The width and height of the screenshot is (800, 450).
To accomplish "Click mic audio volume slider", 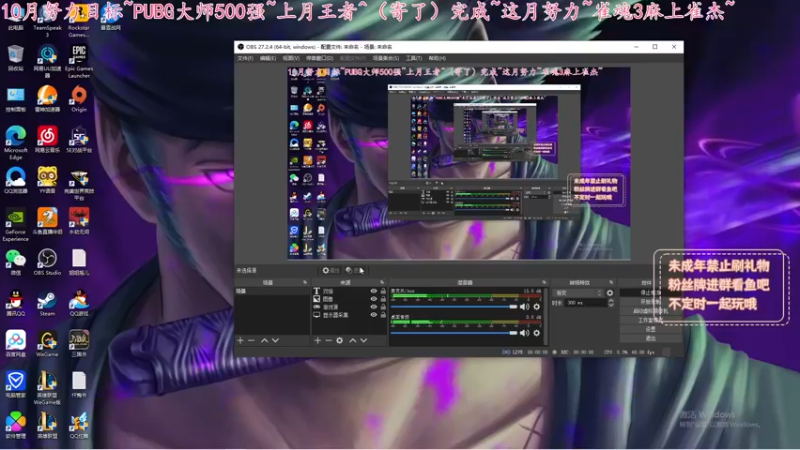I will pyautogui.click(x=454, y=307).
